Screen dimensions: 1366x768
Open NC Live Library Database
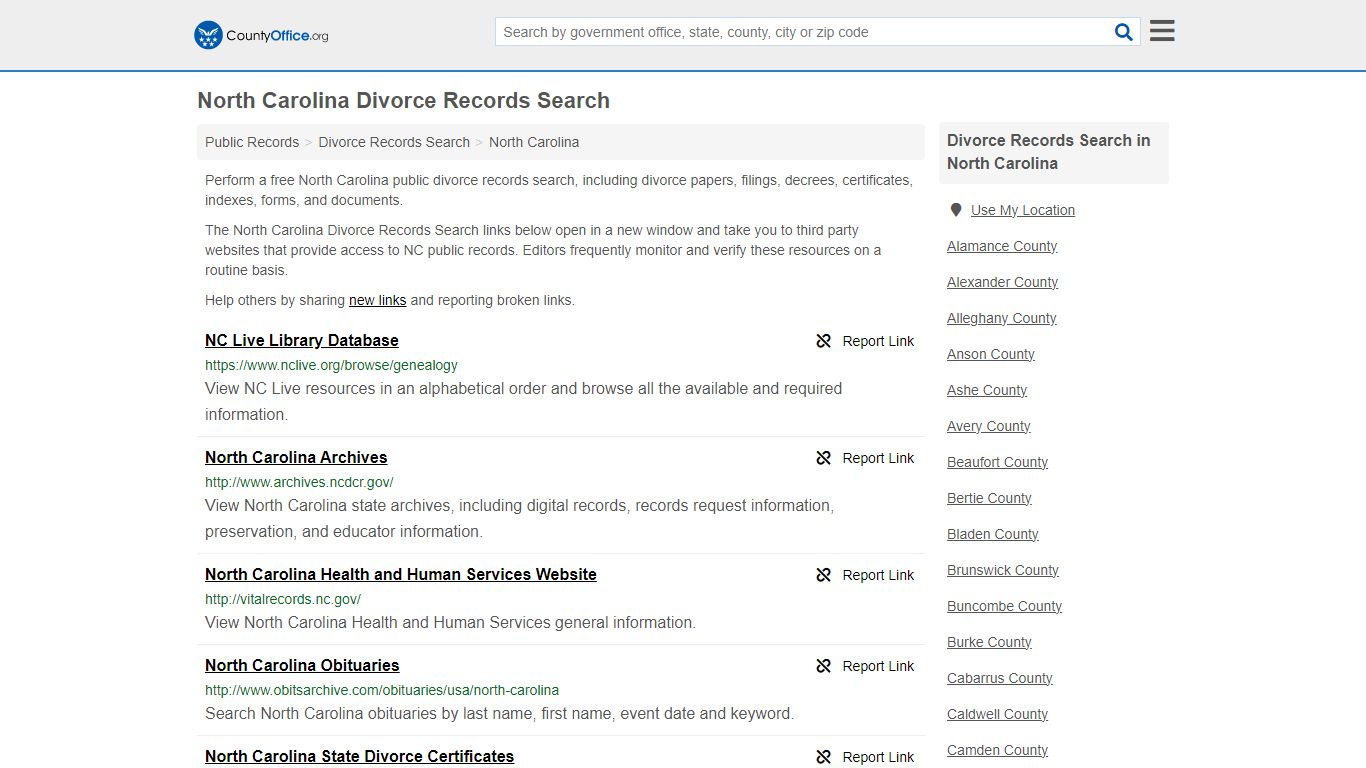point(302,340)
